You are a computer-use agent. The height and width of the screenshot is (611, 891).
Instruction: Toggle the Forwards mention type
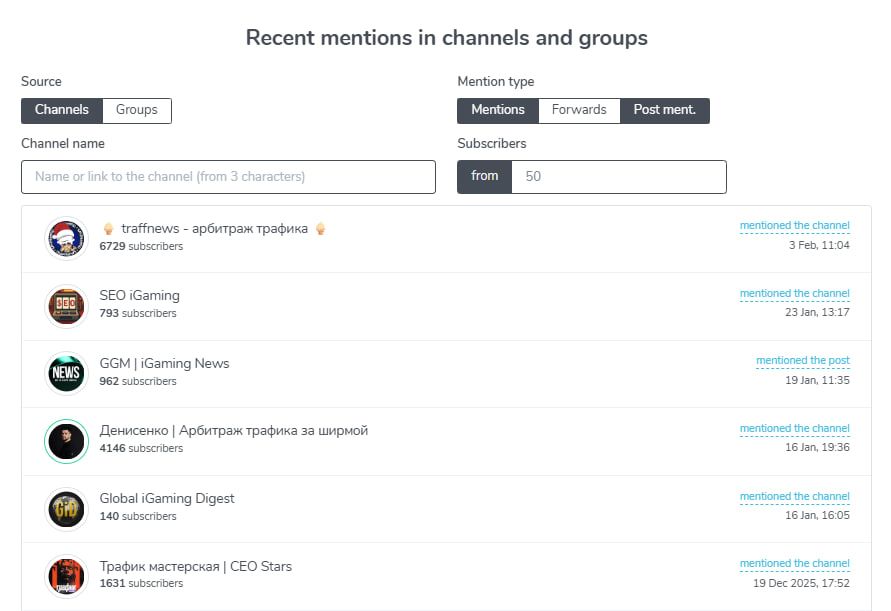coord(579,110)
